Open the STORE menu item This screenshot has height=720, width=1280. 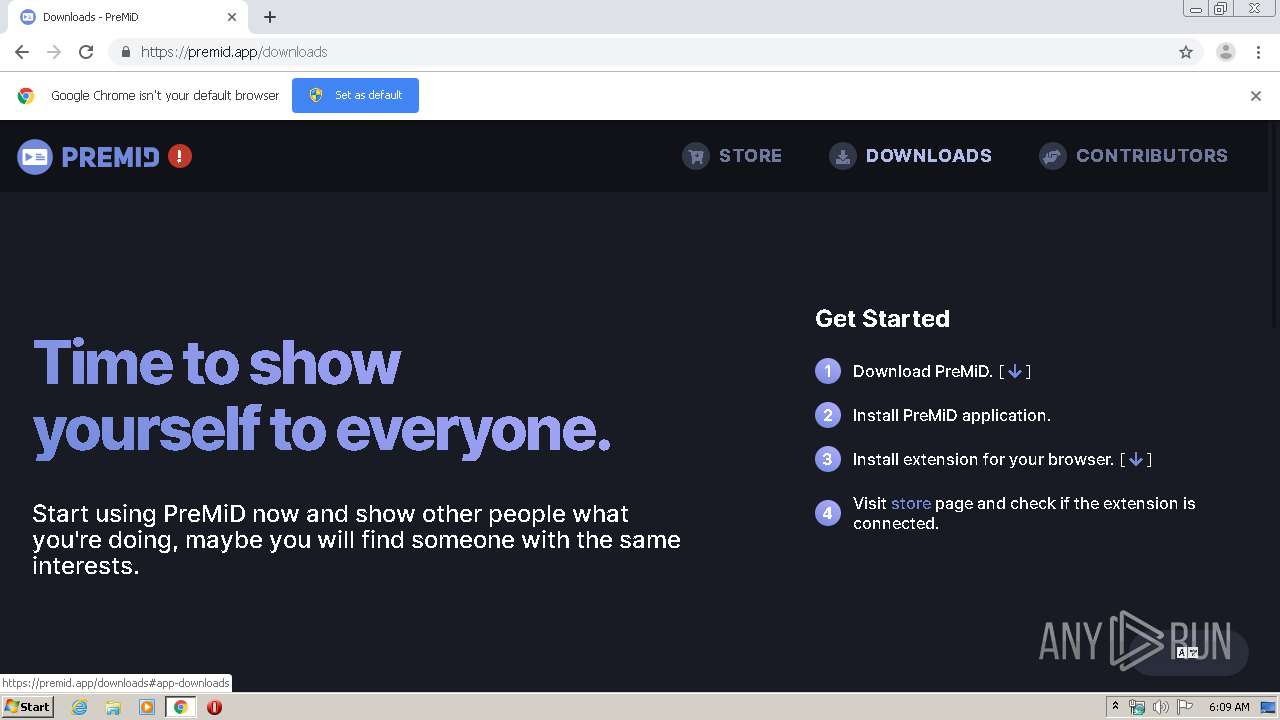coord(750,156)
